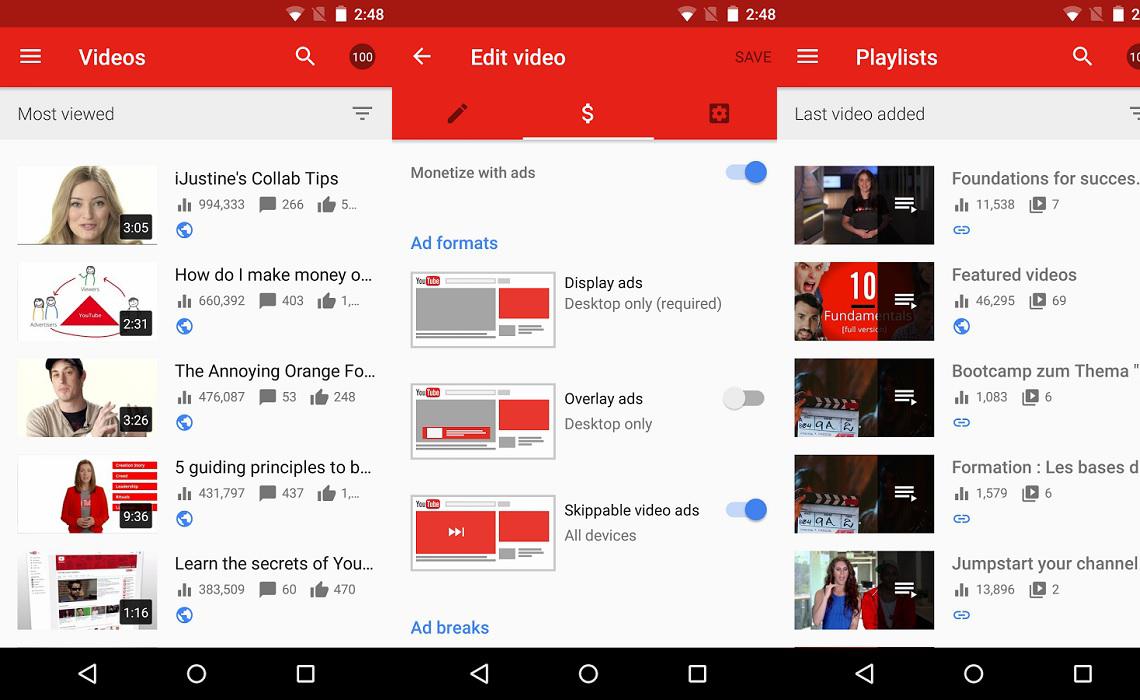Tap the filter icon above the videos list
Screen dimensions: 1140x700
[362, 113]
